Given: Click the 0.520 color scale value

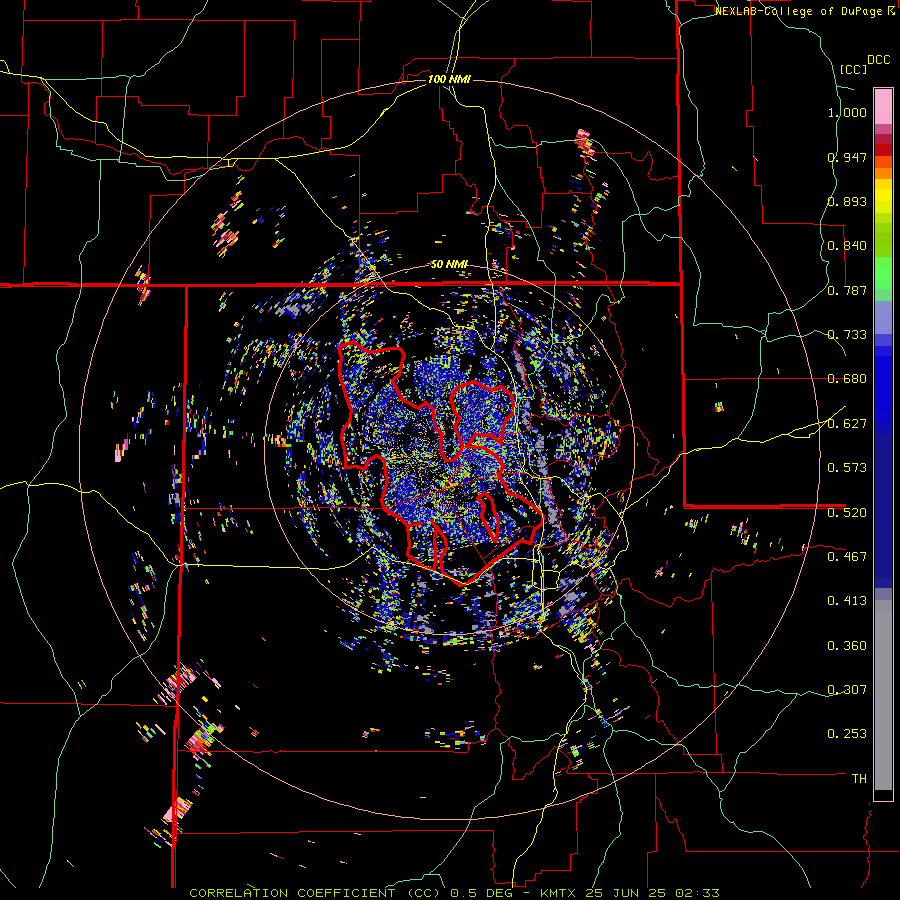Looking at the screenshot, I should point(847,512).
